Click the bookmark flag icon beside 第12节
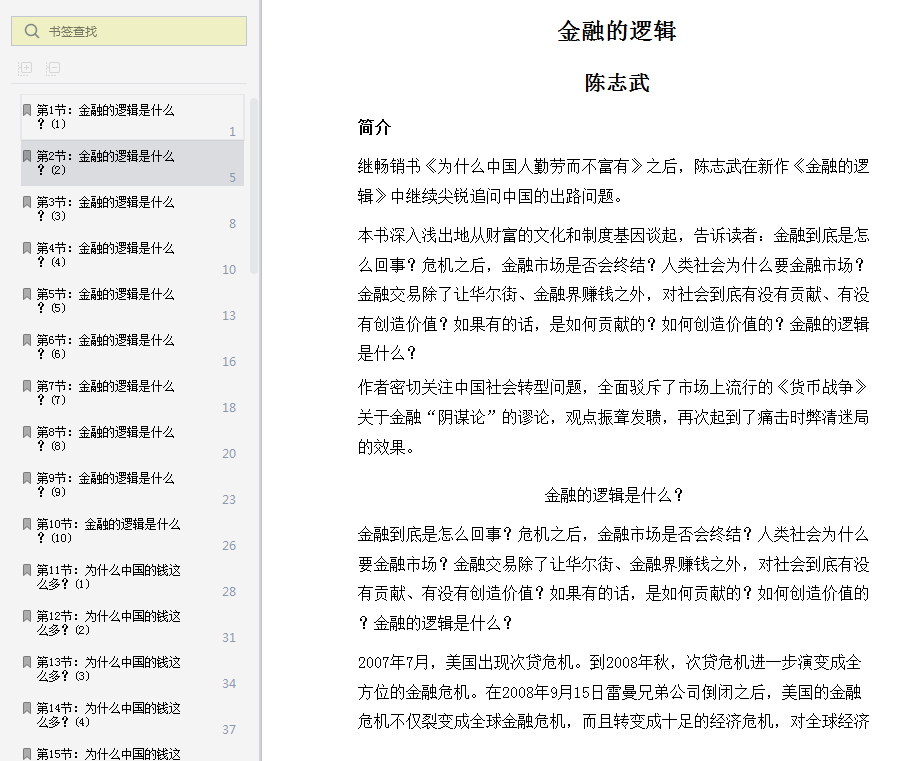 [x=27, y=616]
